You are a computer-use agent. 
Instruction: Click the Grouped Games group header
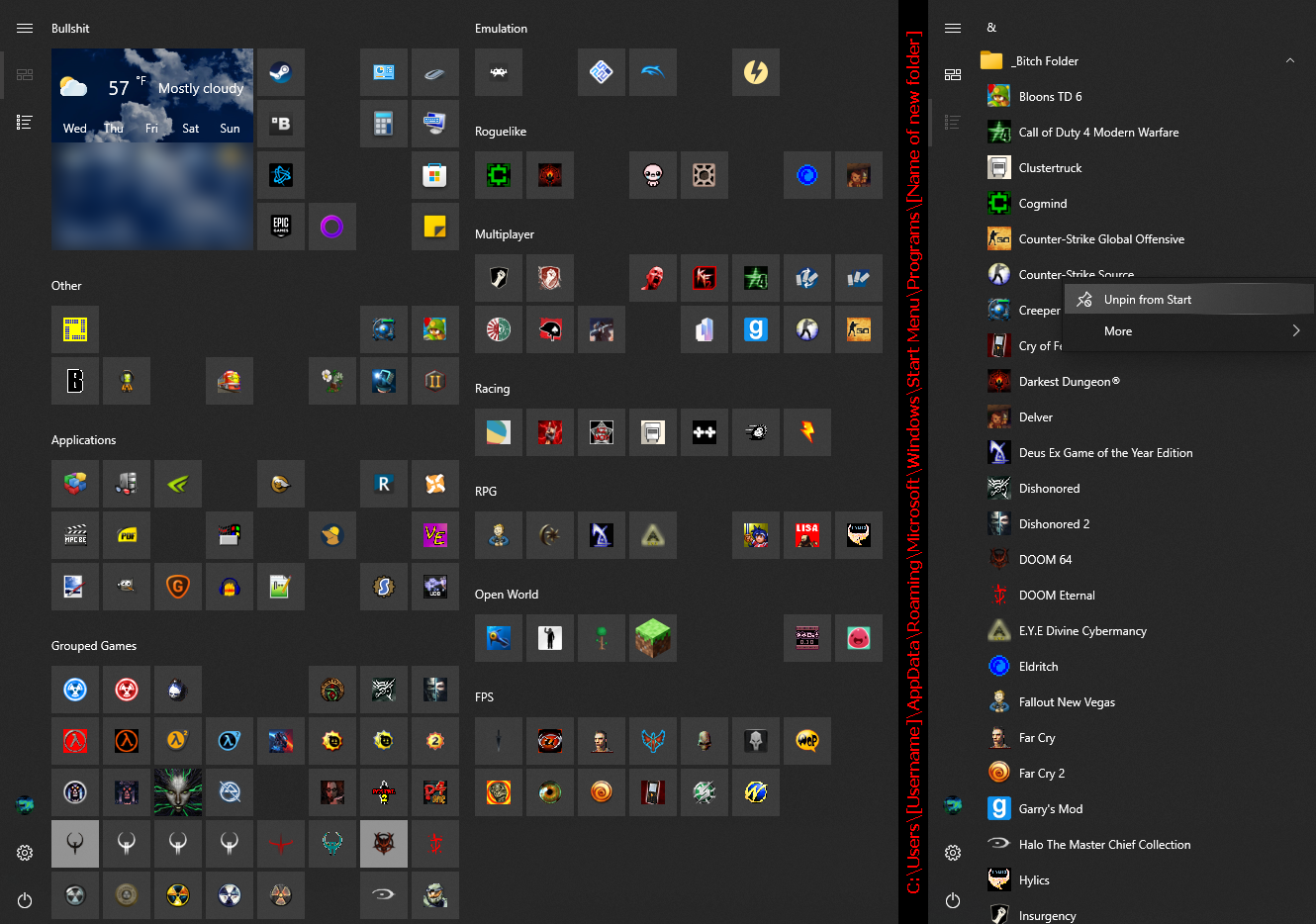tap(94, 646)
